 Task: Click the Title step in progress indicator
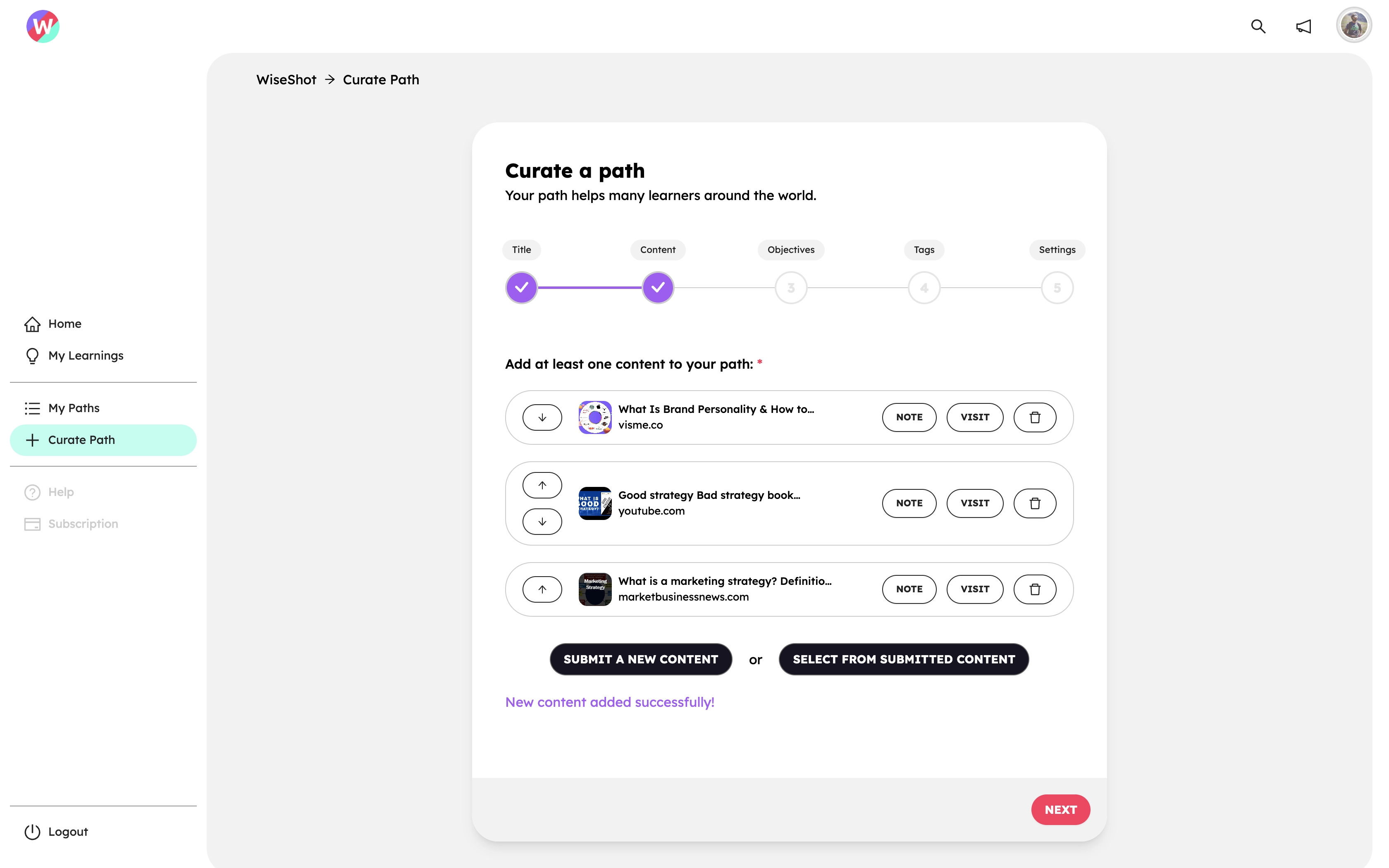coord(521,287)
